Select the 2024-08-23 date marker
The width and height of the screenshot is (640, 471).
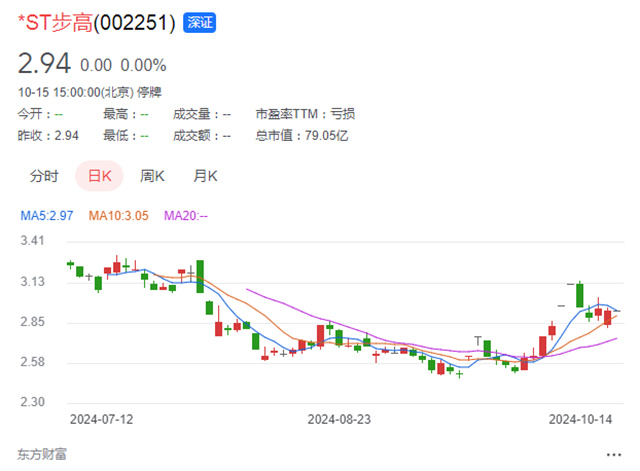[339, 417]
